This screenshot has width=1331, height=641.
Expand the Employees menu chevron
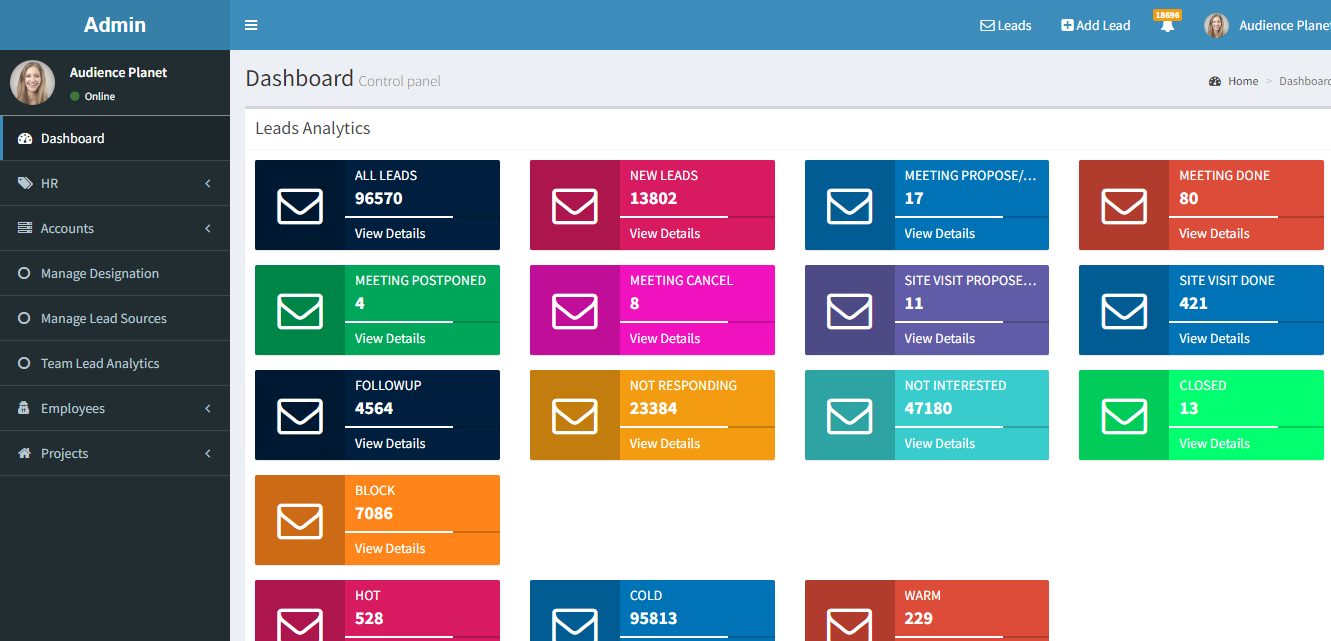tap(208, 409)
